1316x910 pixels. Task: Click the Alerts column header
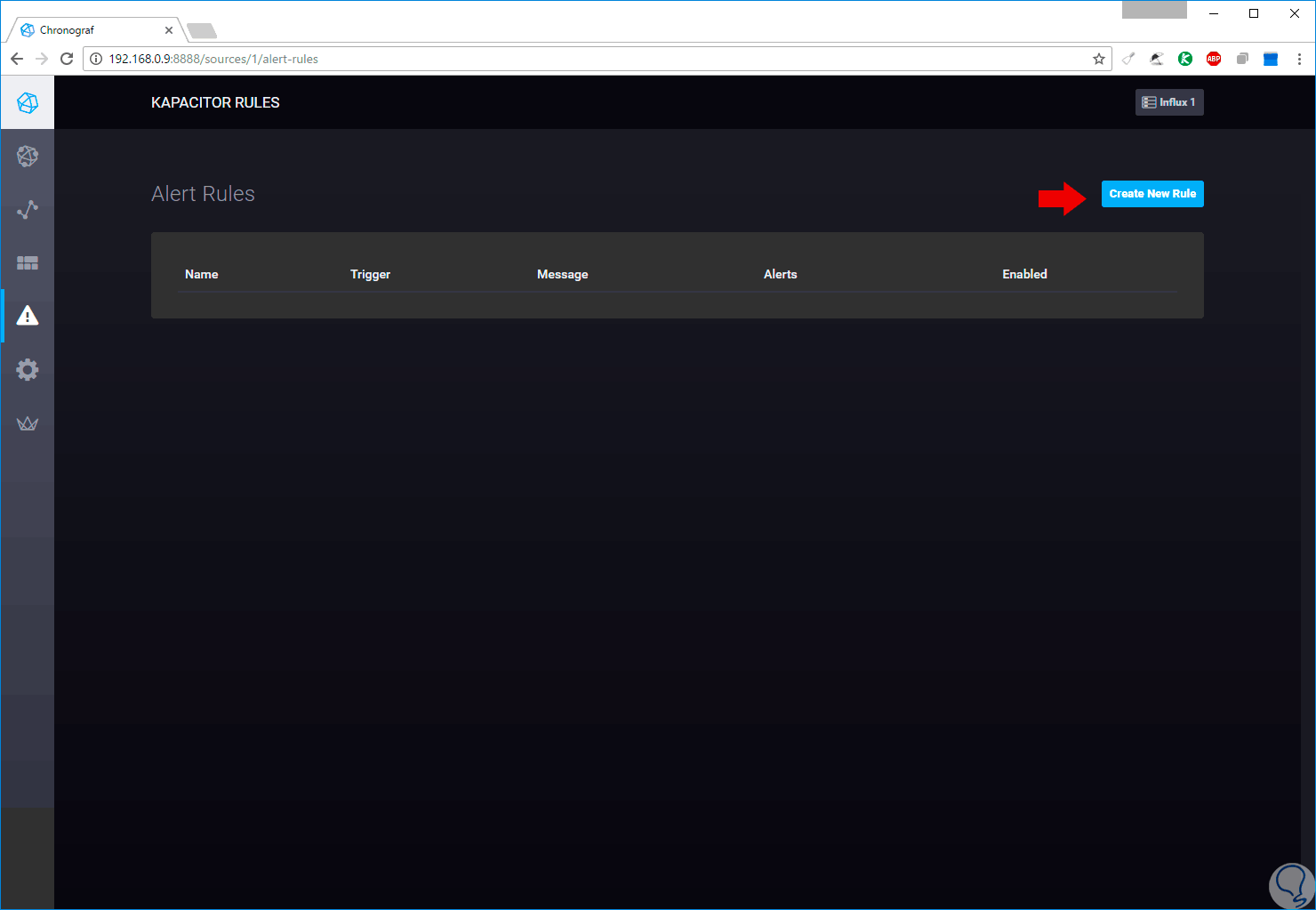click(780, 274)
